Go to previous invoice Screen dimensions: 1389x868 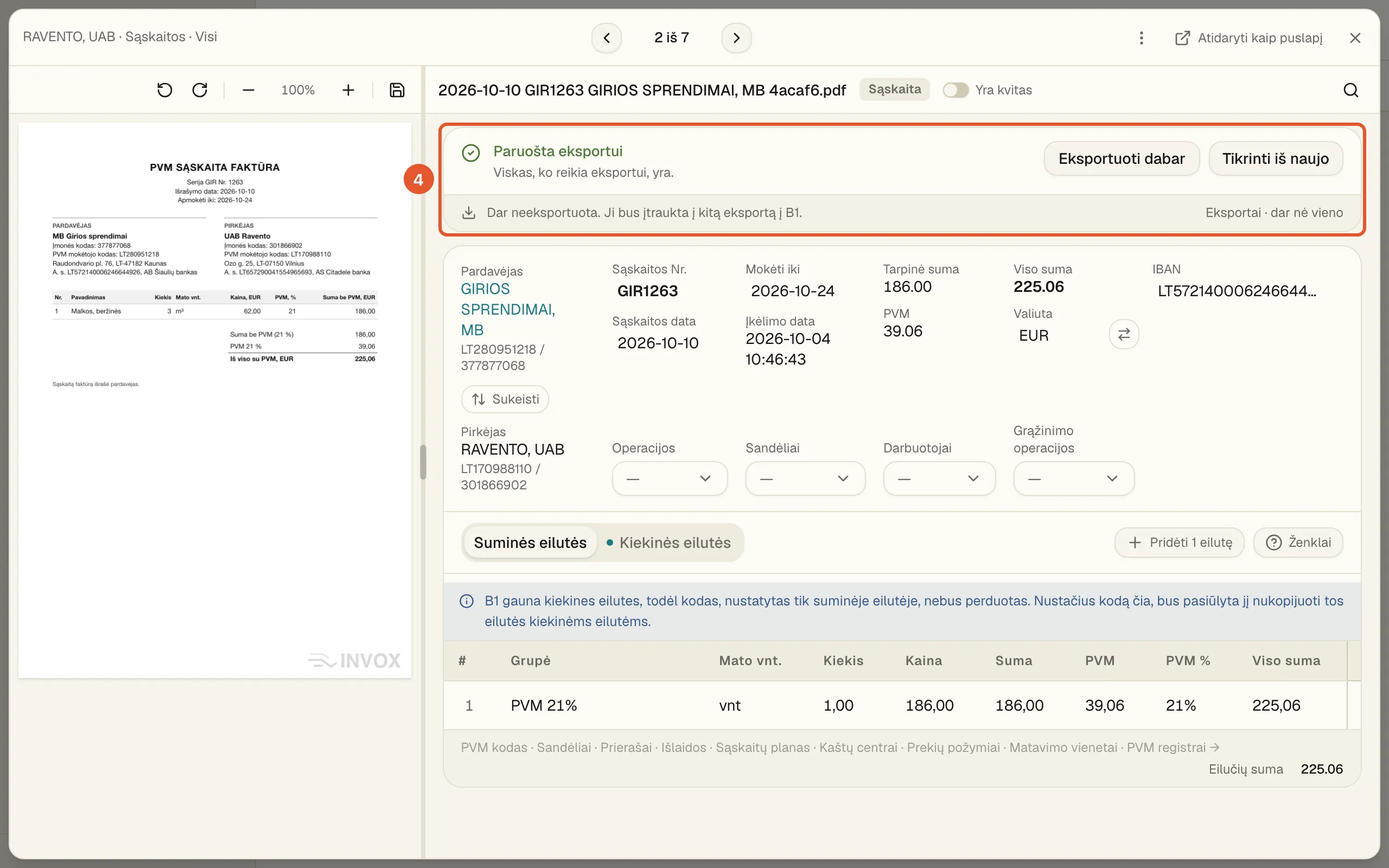pyautogui.click(x=607, y=38)
